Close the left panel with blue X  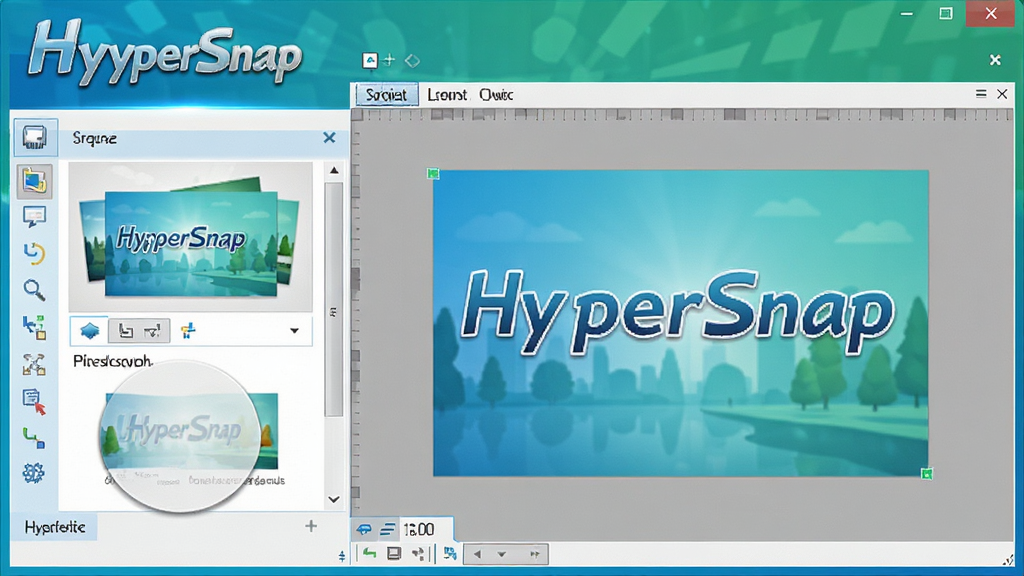(329, 138)
